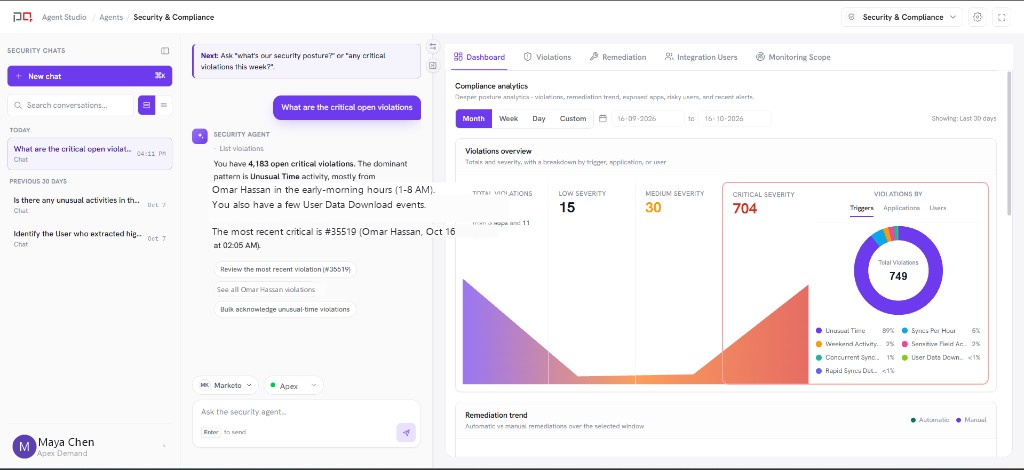Open the Integration Users tab
1024x470 pixels.
[701, 57]
